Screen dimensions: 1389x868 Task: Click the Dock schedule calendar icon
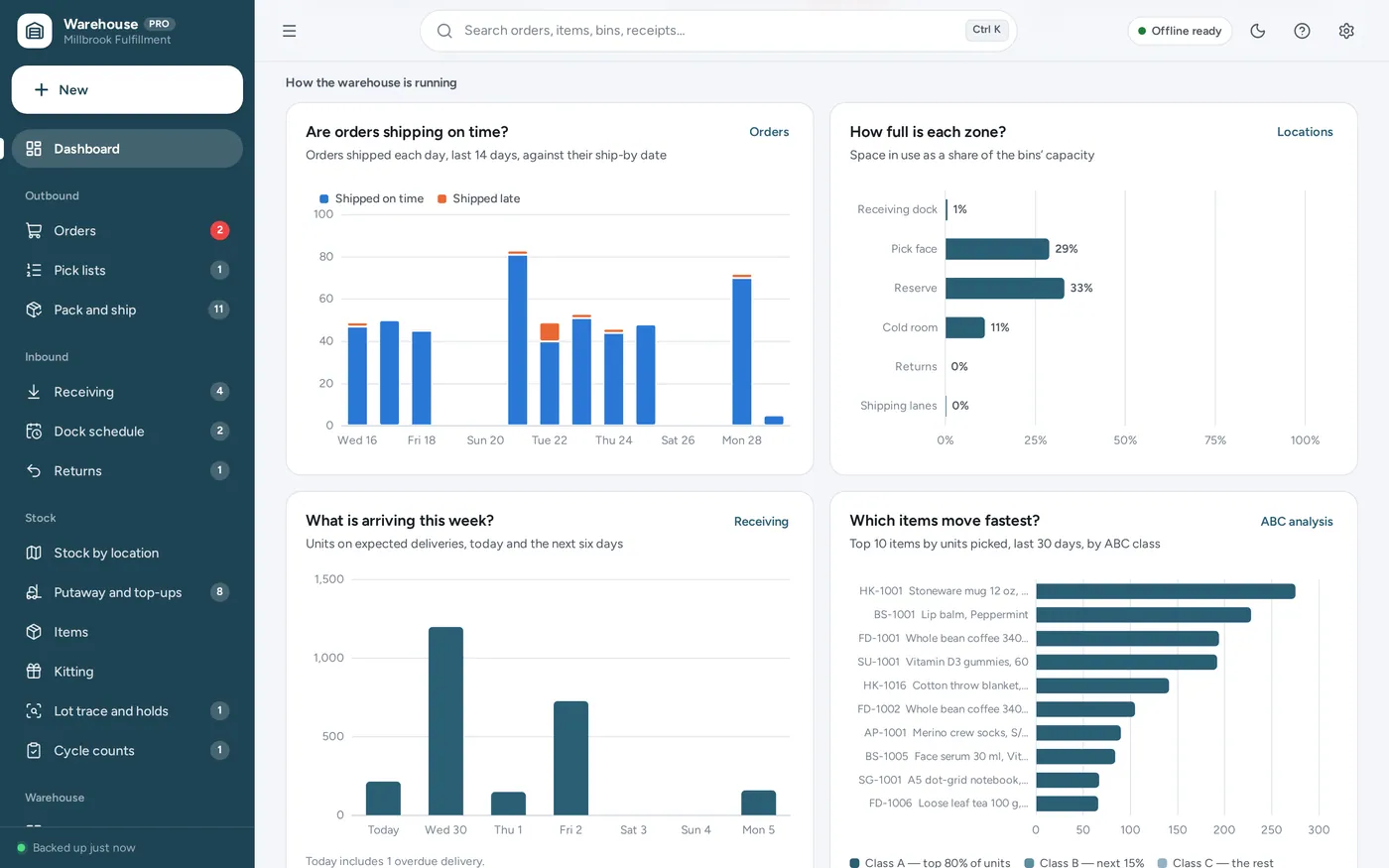34,432
